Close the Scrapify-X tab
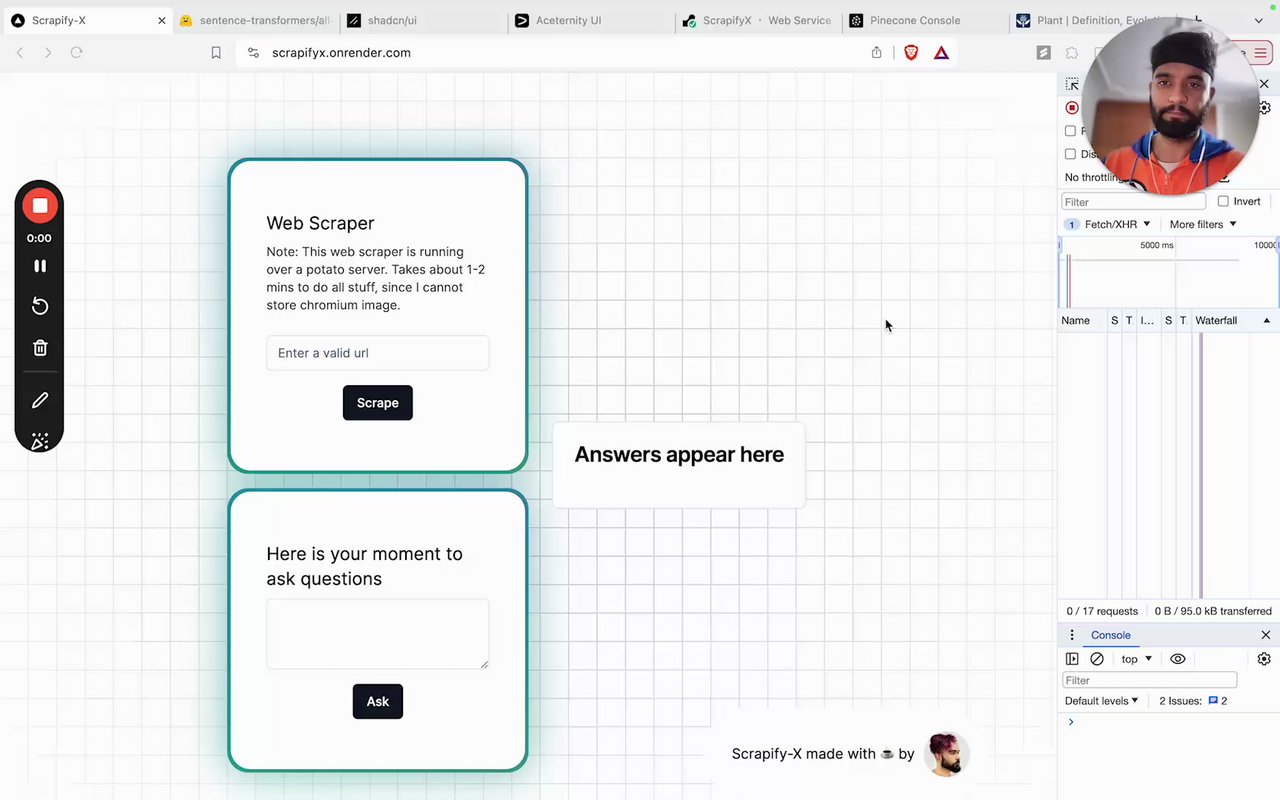 (162, 20)
